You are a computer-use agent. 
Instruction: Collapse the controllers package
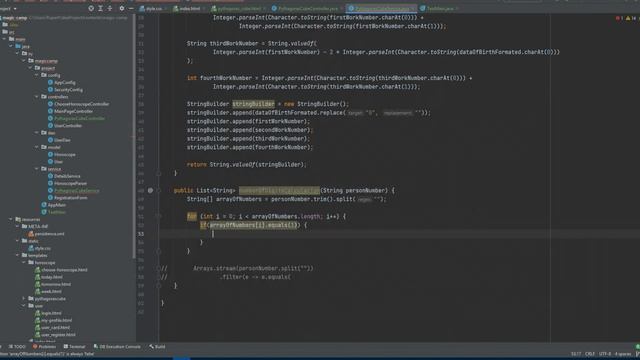pyautogui.click(x=37, y=97)
